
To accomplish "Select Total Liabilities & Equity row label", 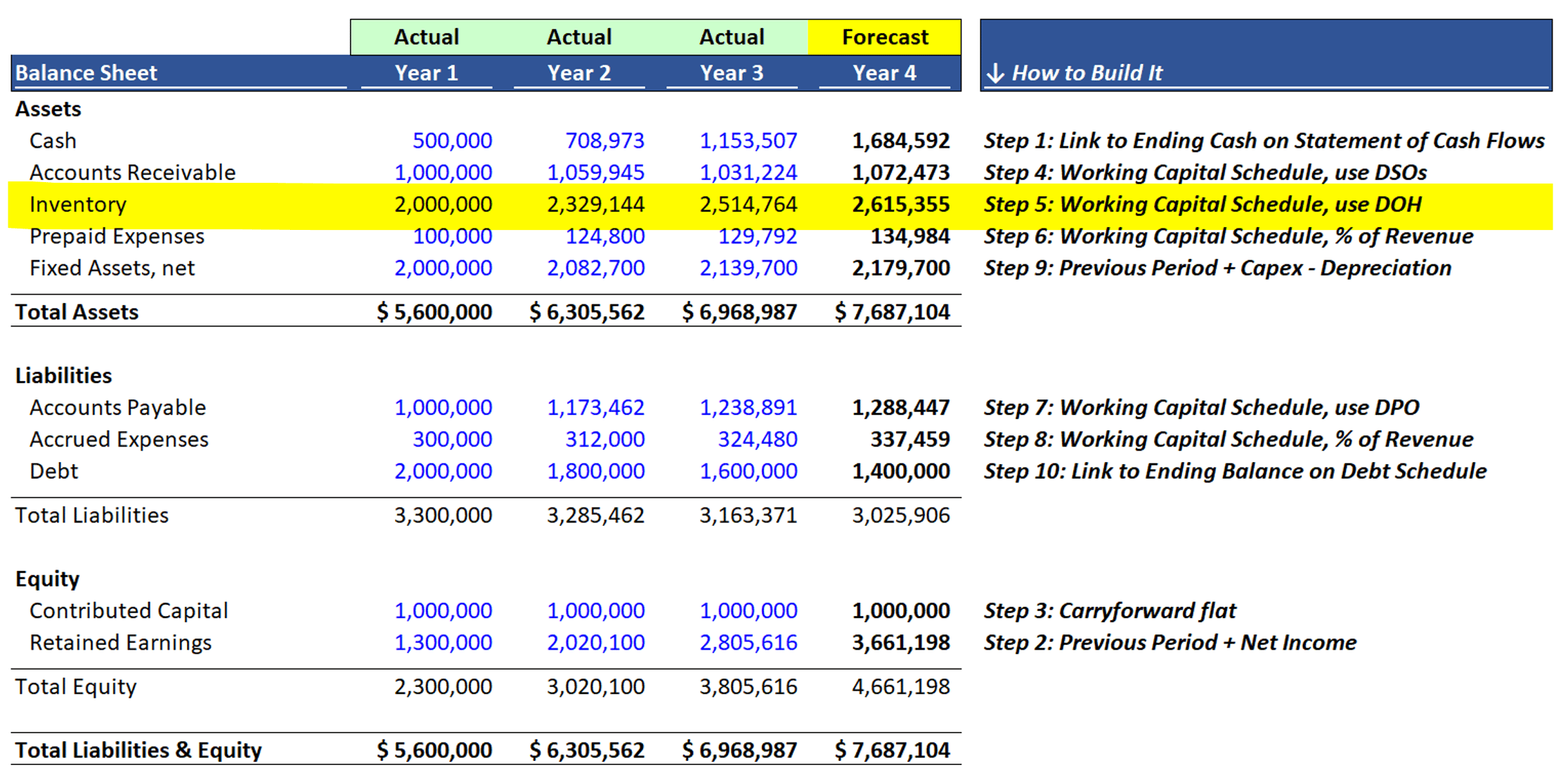I will point(138,750).
